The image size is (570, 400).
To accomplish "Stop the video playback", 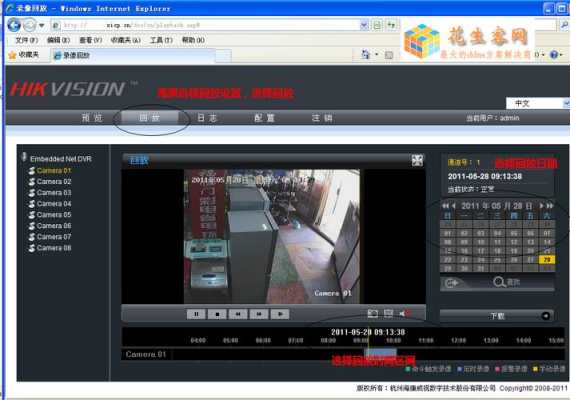I will click(x=217, y=314).
